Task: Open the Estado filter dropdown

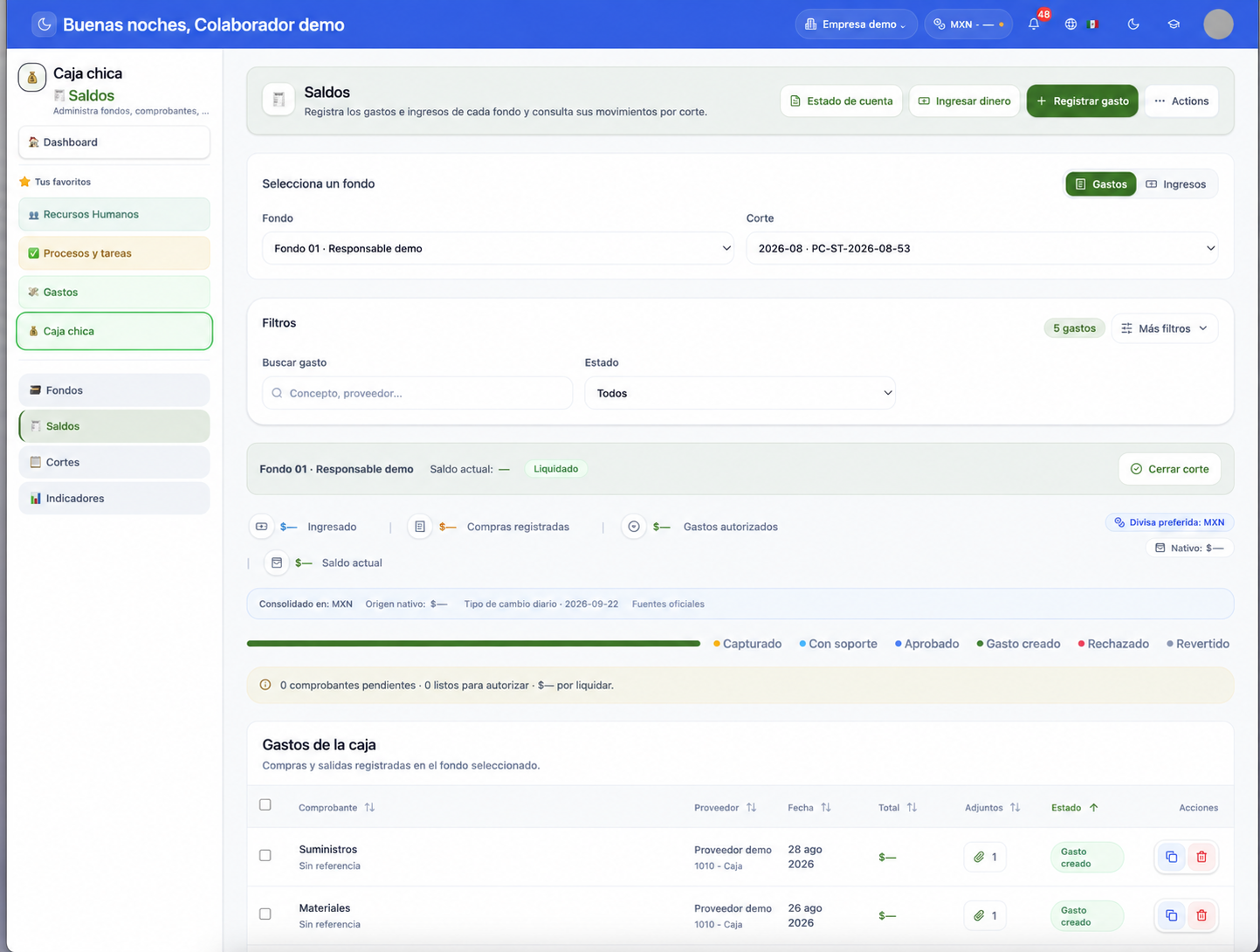Action: [740, 393]
